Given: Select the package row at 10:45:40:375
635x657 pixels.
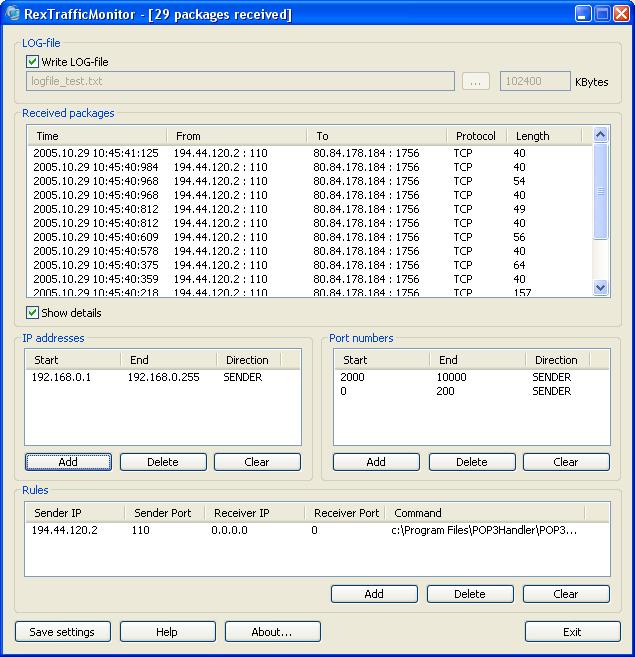Looking at the screenshot, I should pos(309,265).
